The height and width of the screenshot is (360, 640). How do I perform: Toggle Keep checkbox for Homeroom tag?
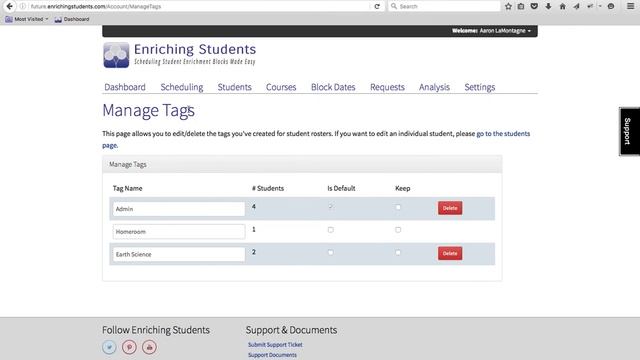pos(398,230)
